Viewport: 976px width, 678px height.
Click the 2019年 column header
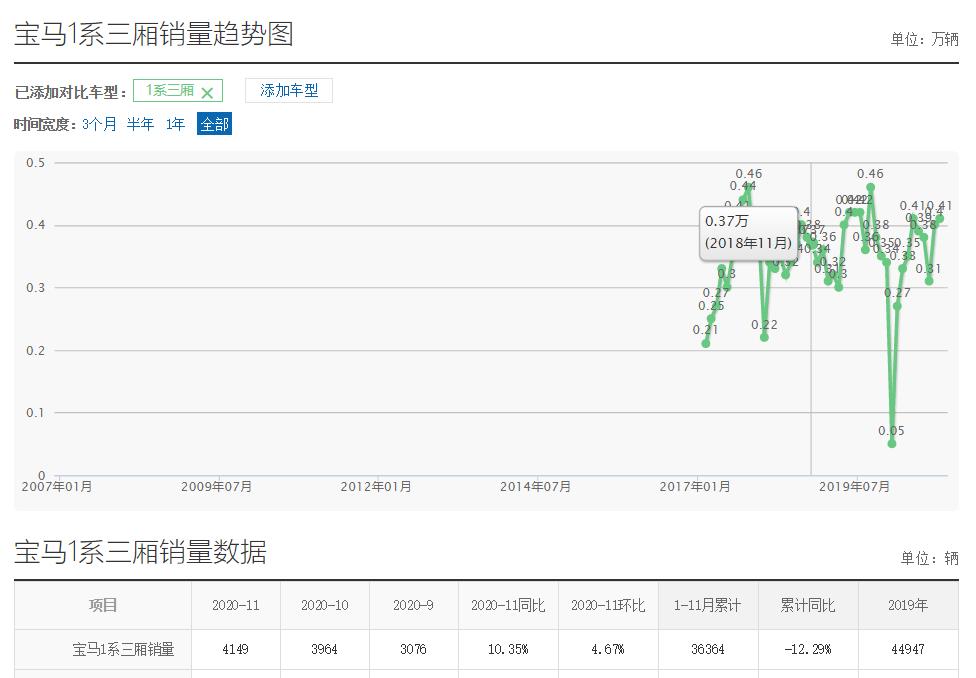[908, 605]
